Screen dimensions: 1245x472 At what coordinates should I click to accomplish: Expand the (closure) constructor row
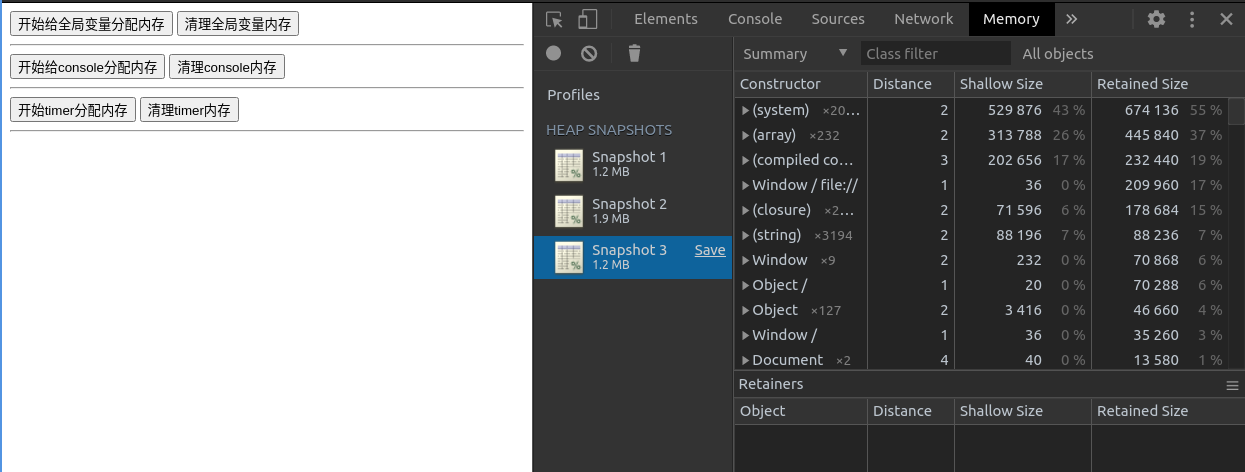pos(746,210)
